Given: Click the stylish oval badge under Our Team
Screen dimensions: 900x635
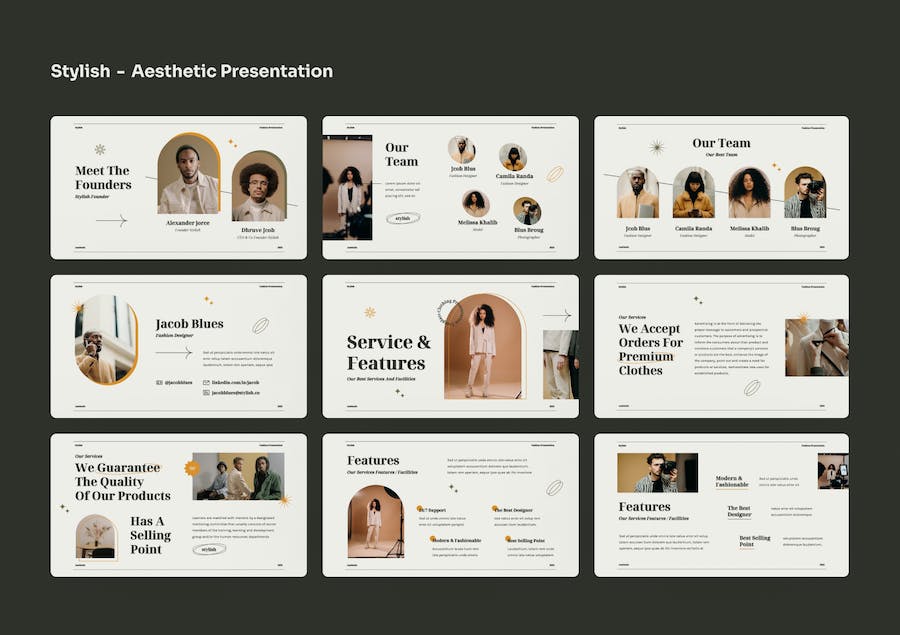Looking at the screenshot, I should (x=402, y=218).
